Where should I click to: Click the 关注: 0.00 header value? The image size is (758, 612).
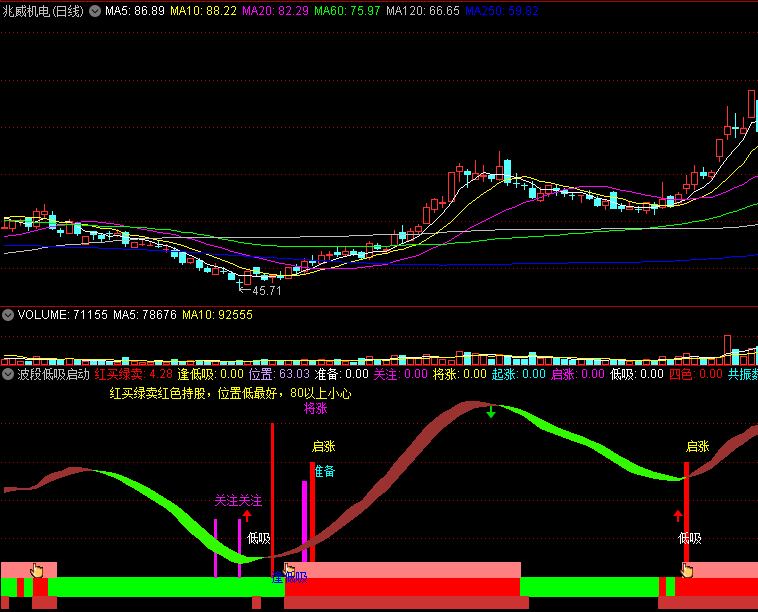click(x=401, y=374)
